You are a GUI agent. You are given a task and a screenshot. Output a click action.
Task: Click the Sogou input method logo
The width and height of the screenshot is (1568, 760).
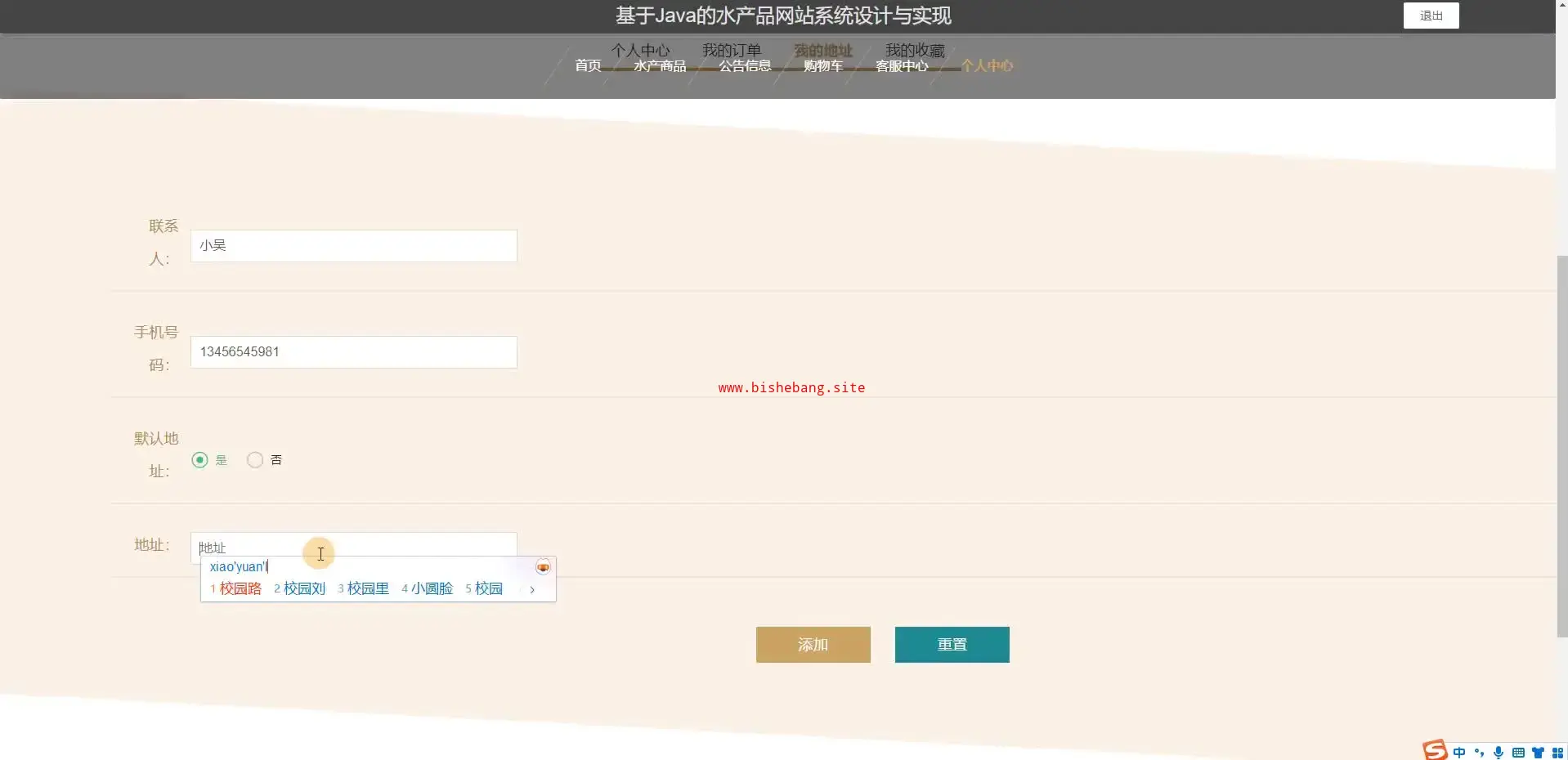point(1435,750)
